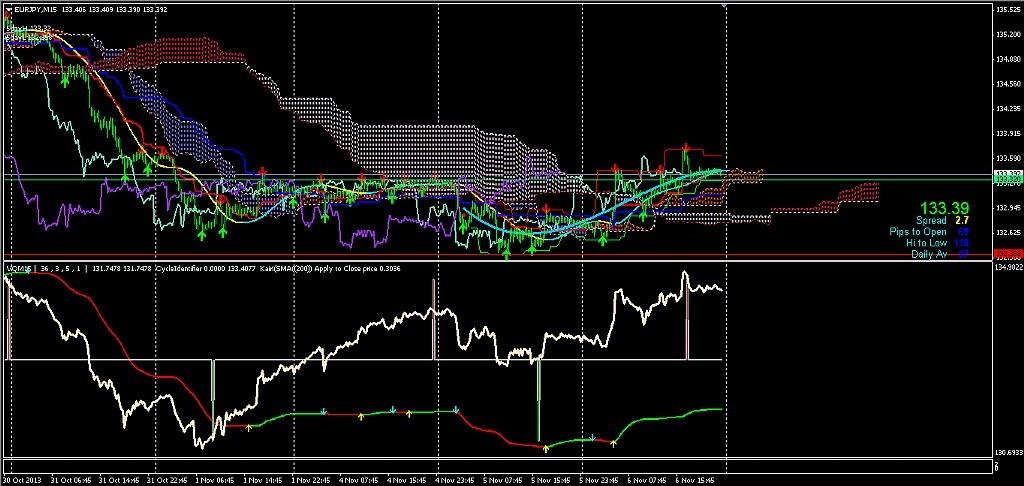The image size is (1024, 486).
Task: Click the 135.200 price axis value
Action: (1007, 34)
